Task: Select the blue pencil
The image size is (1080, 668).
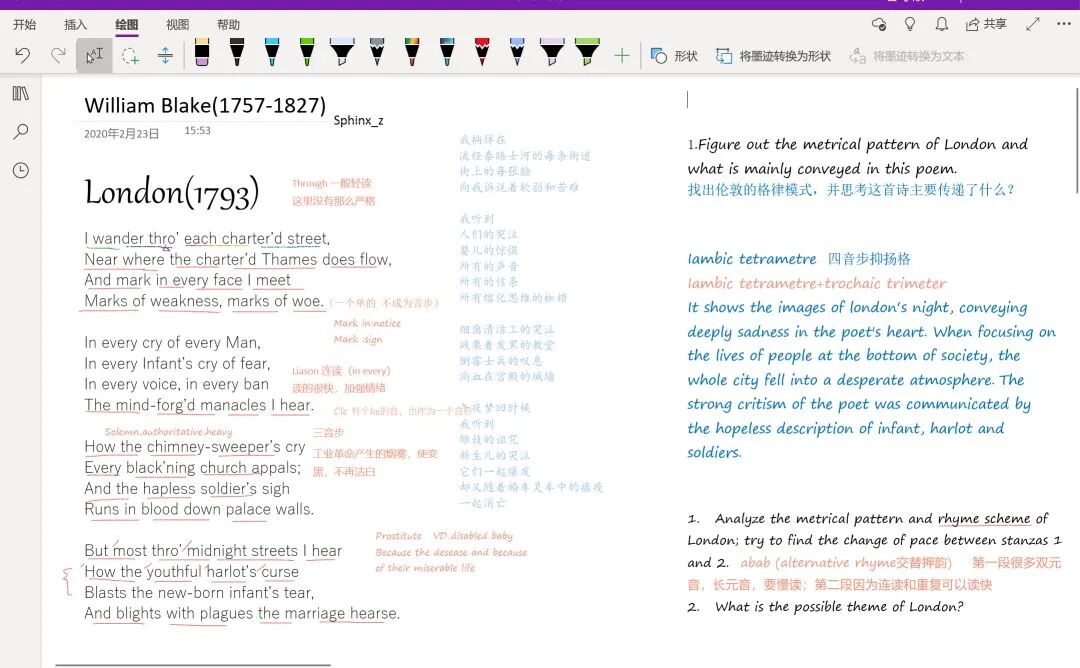Action: [517, 52]
